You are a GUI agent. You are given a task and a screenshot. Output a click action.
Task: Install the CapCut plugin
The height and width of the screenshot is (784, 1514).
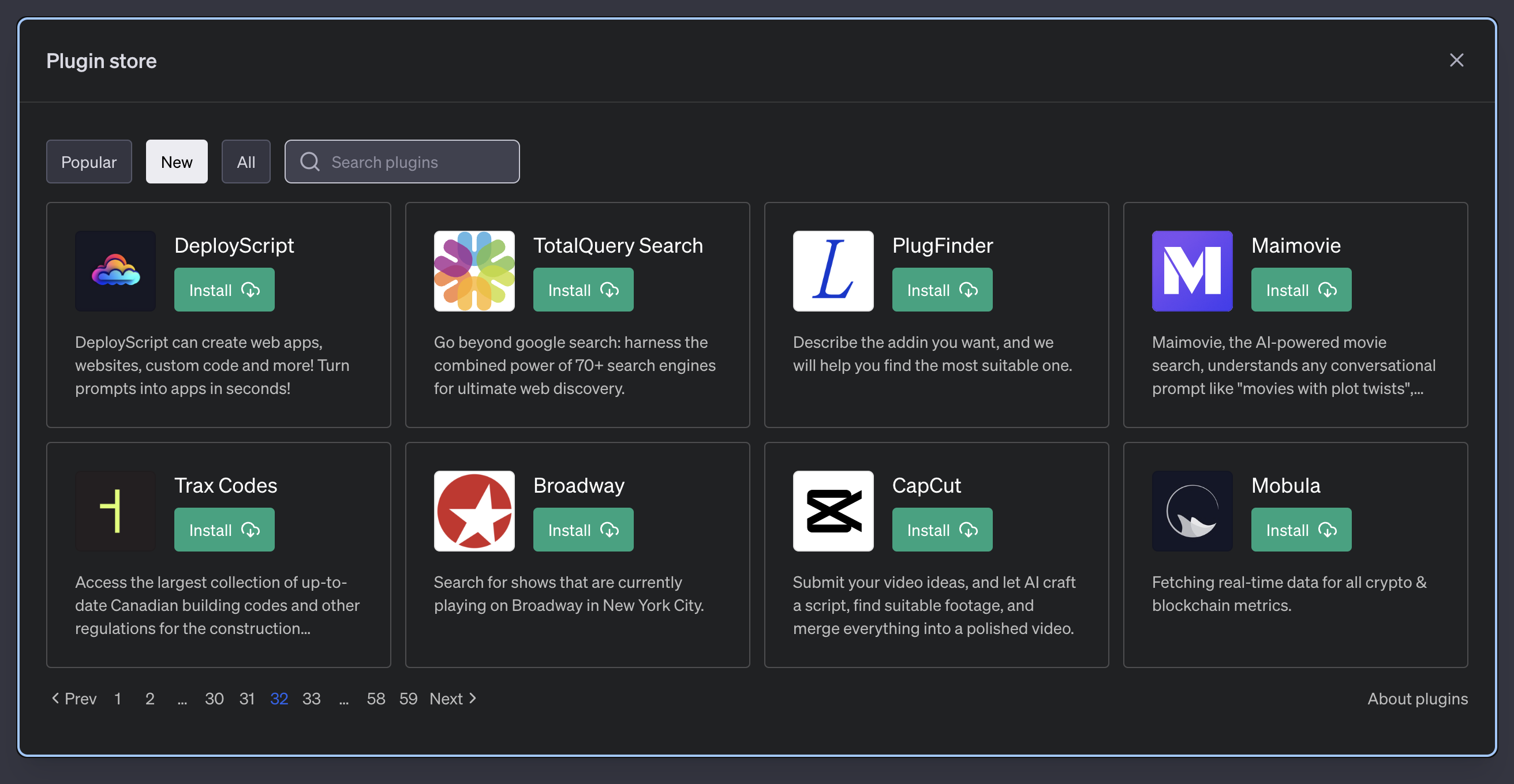coord(941,529)
